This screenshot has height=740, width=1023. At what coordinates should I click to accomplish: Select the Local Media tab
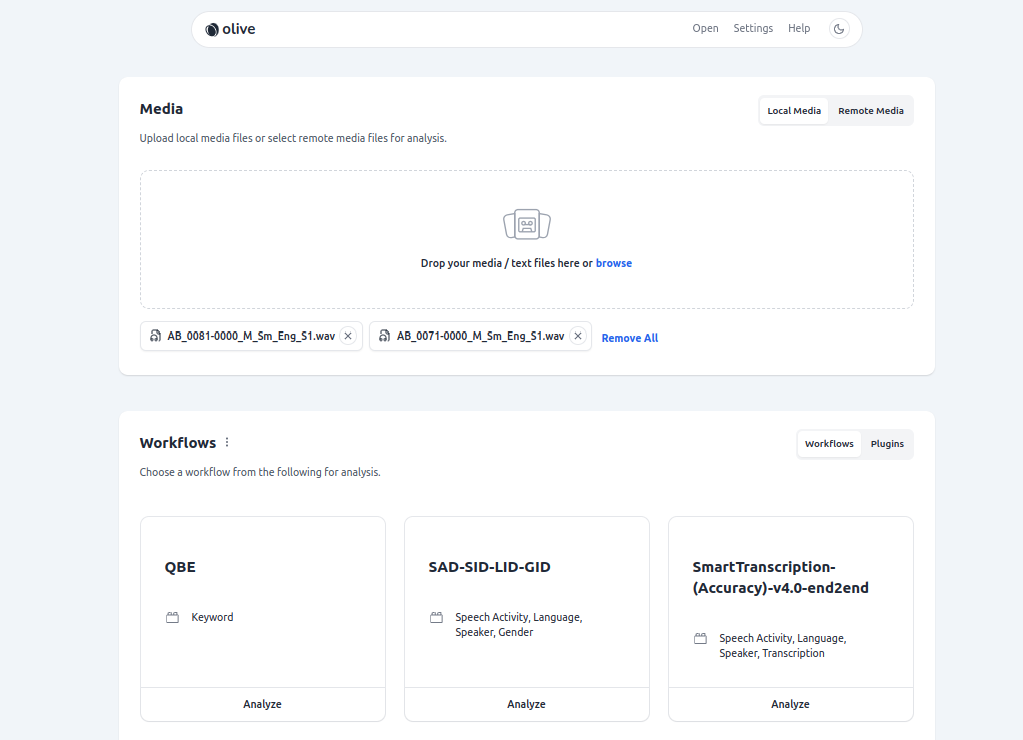click(794, 111)
